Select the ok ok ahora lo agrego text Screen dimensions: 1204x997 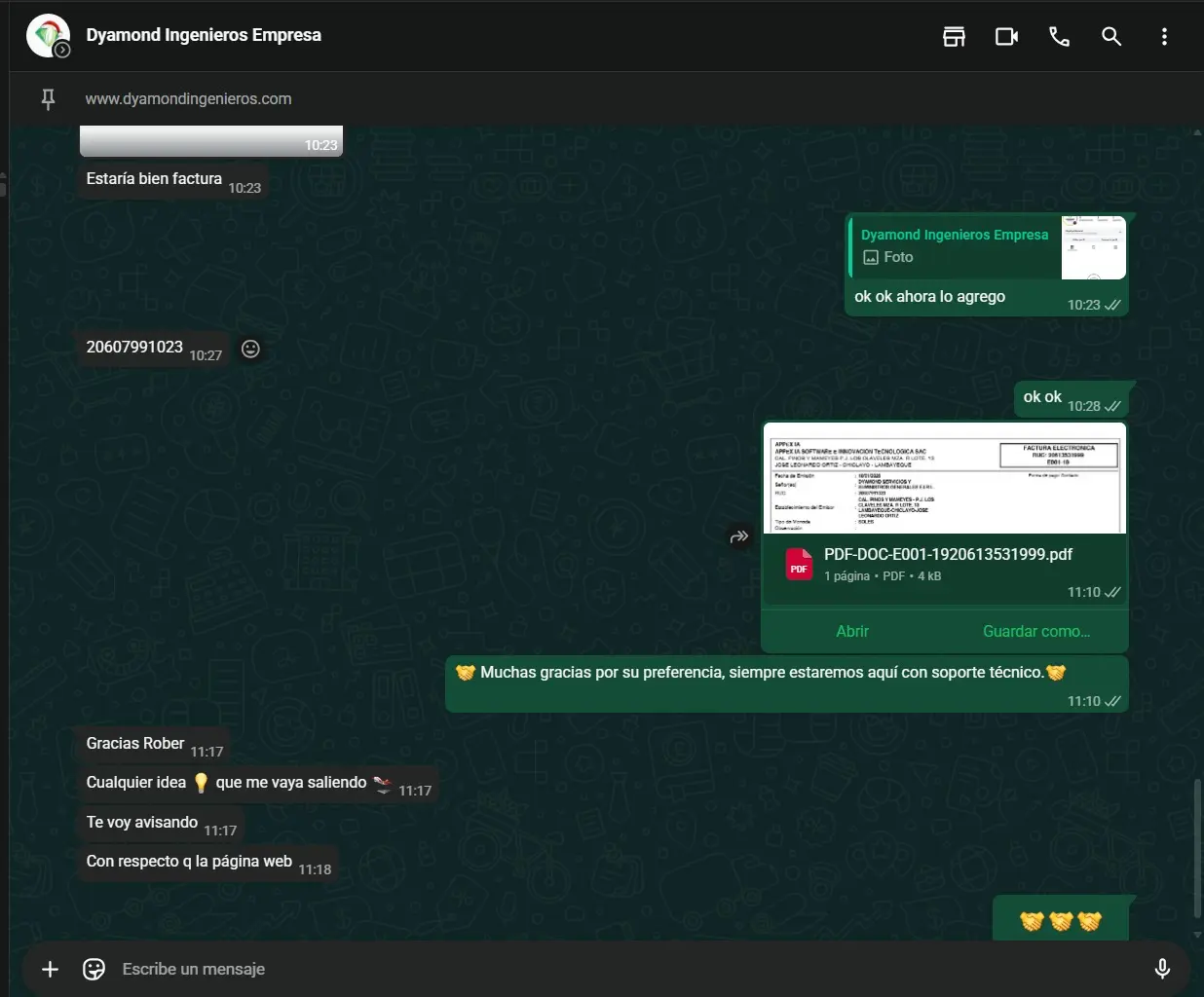929,297
